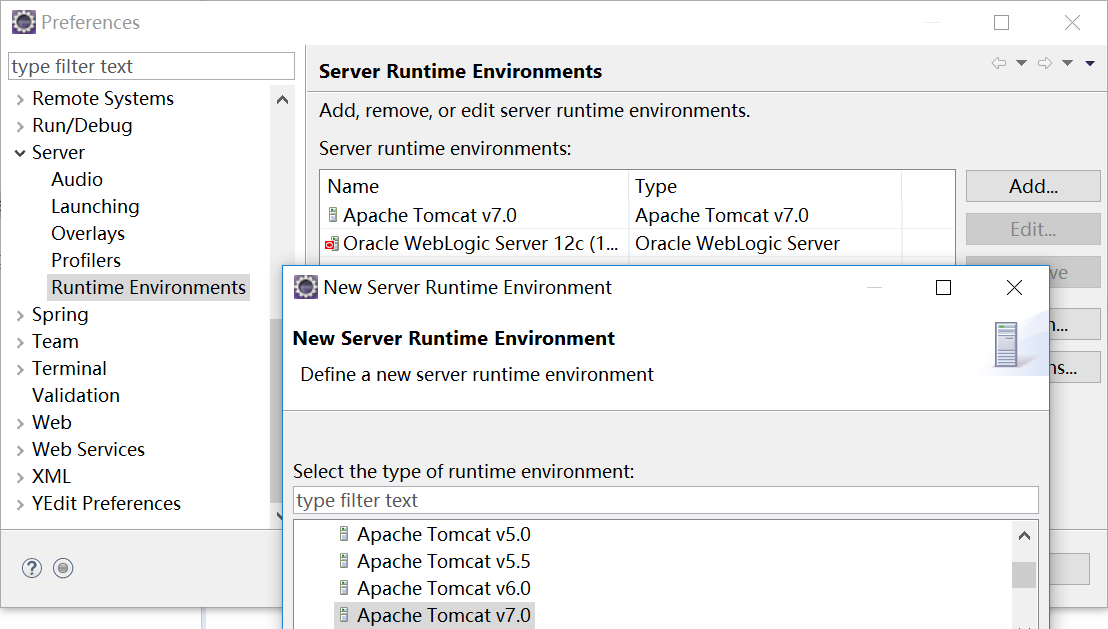Expand the Team tree node
The width and height of the screenshot is (1108, 629).
[x=20, y=343]
